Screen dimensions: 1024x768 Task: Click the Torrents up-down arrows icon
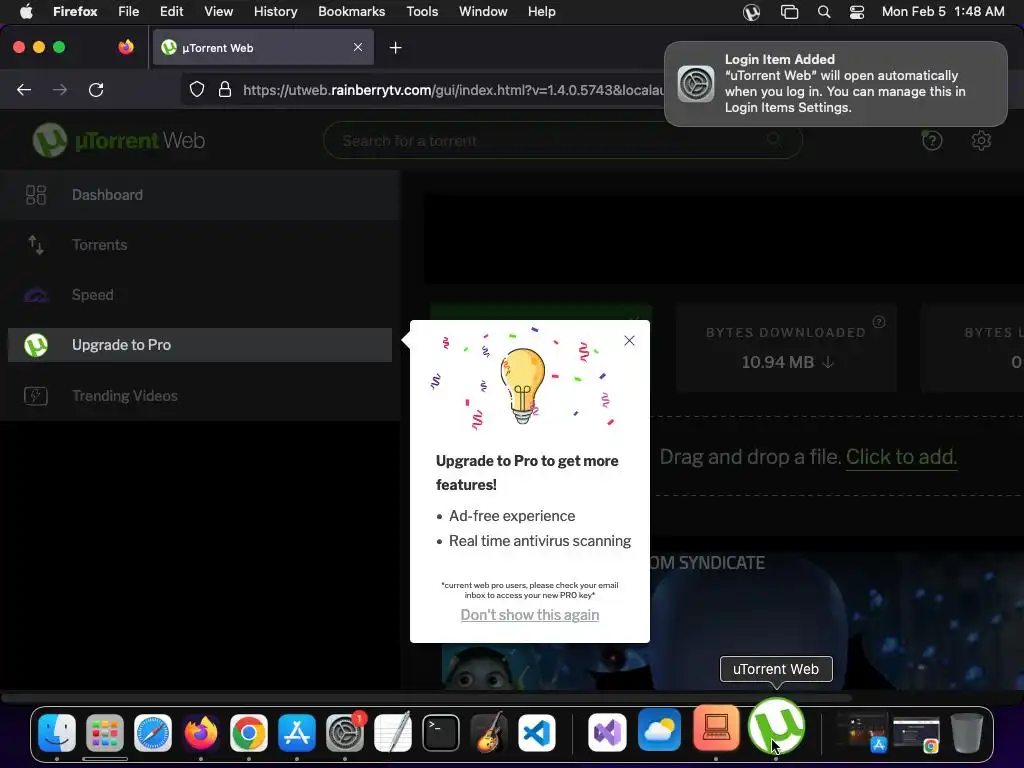coord(36,245)
